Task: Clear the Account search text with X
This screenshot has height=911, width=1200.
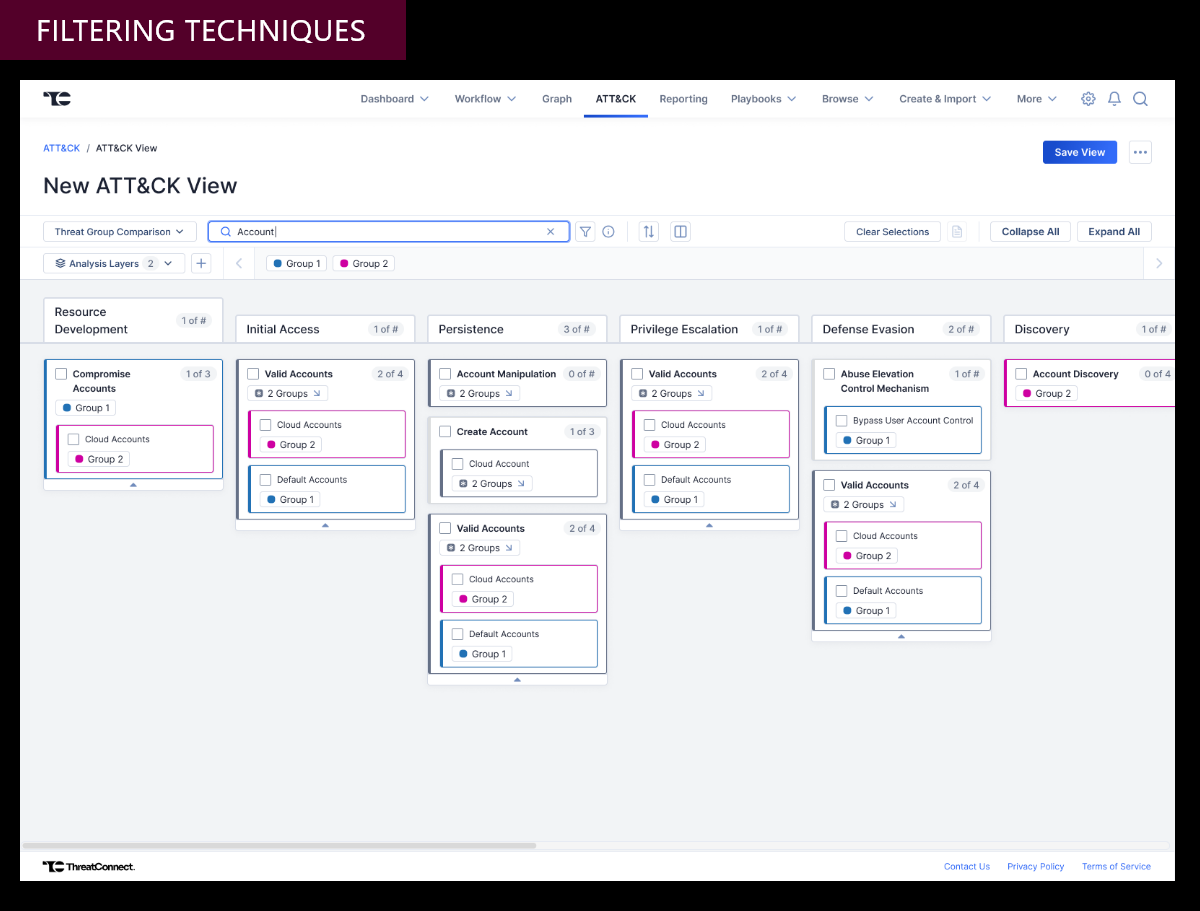Action: (550, 232)
